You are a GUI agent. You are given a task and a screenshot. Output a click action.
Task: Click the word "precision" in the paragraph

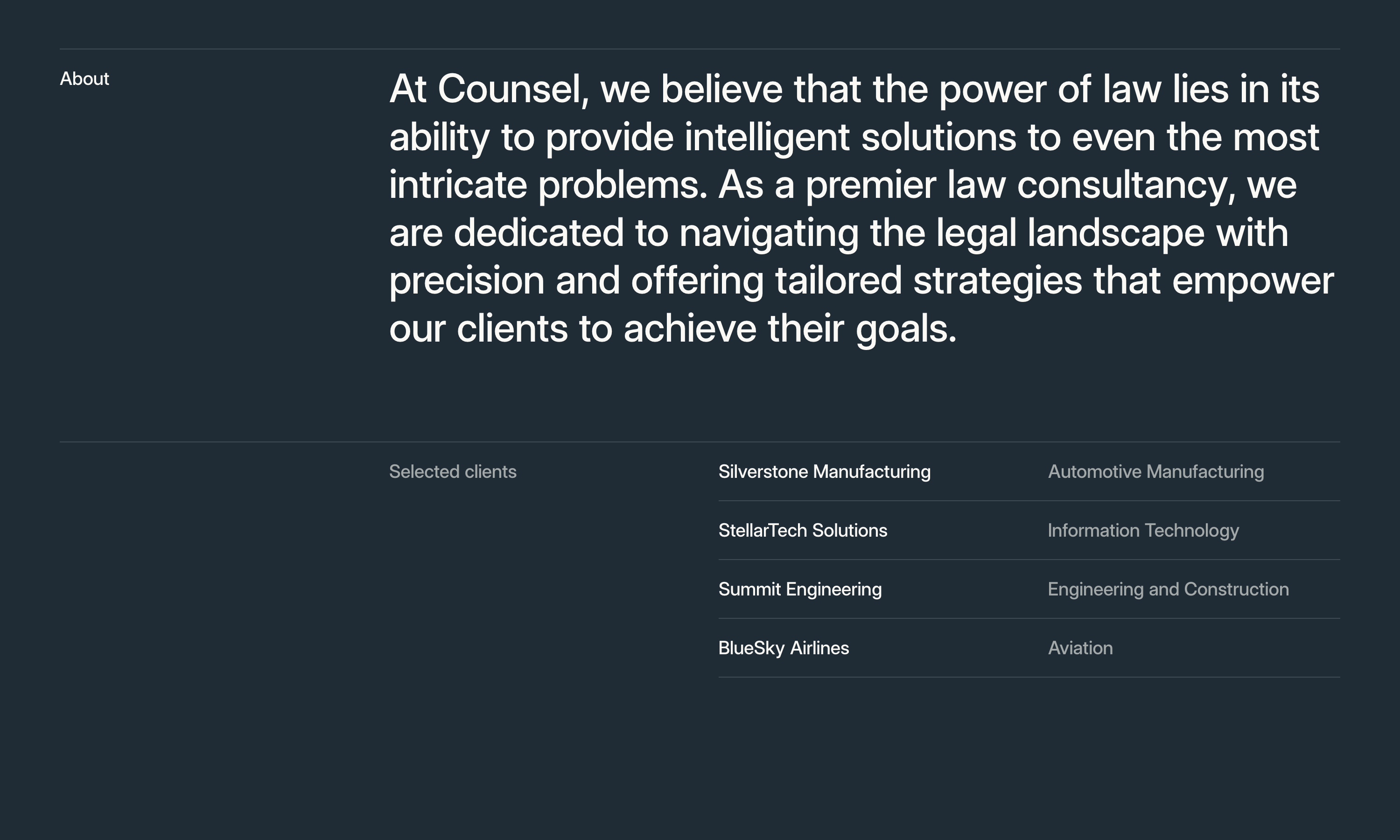[x=466, y=281]
